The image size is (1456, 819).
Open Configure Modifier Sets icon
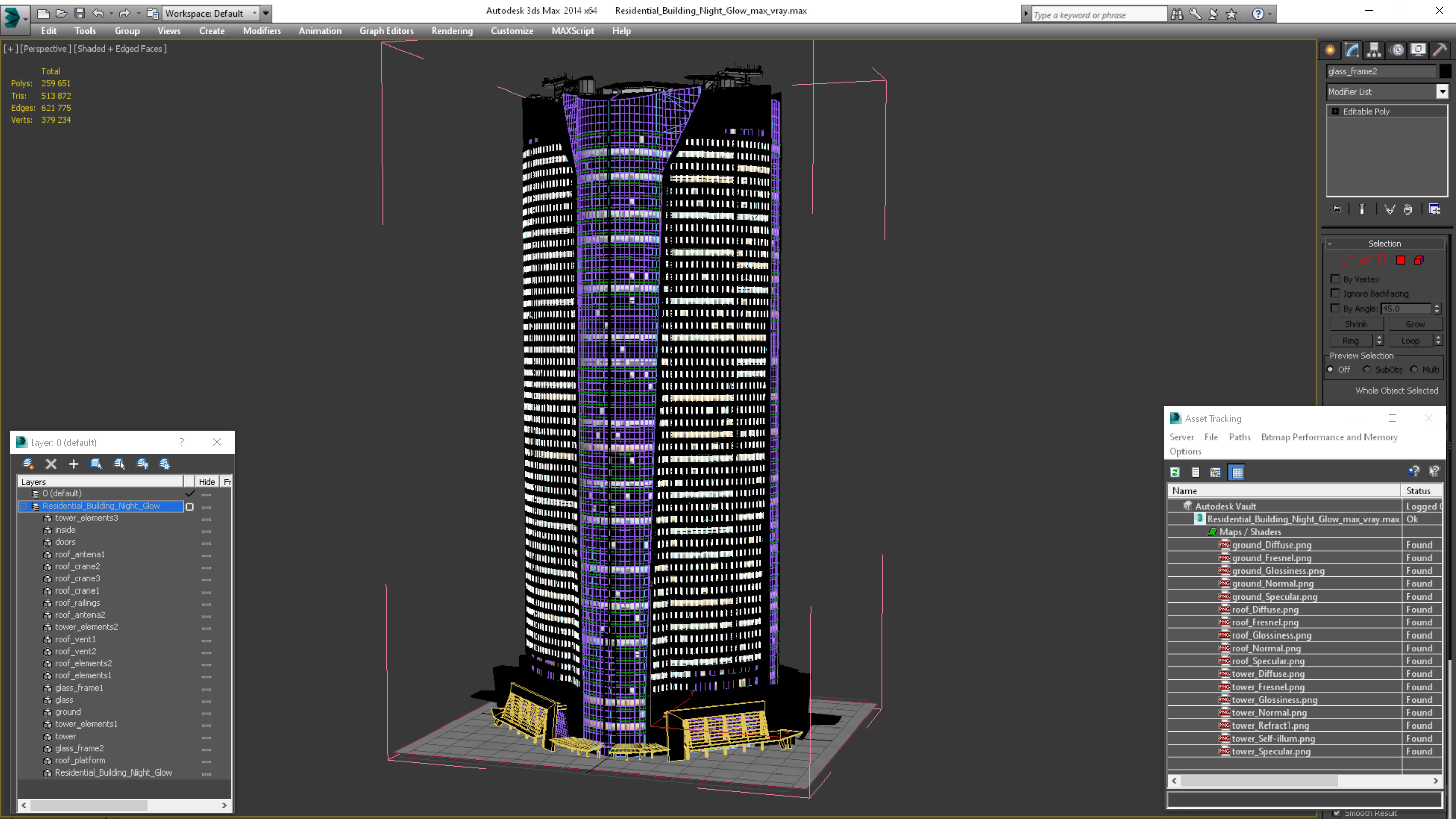1435,209
